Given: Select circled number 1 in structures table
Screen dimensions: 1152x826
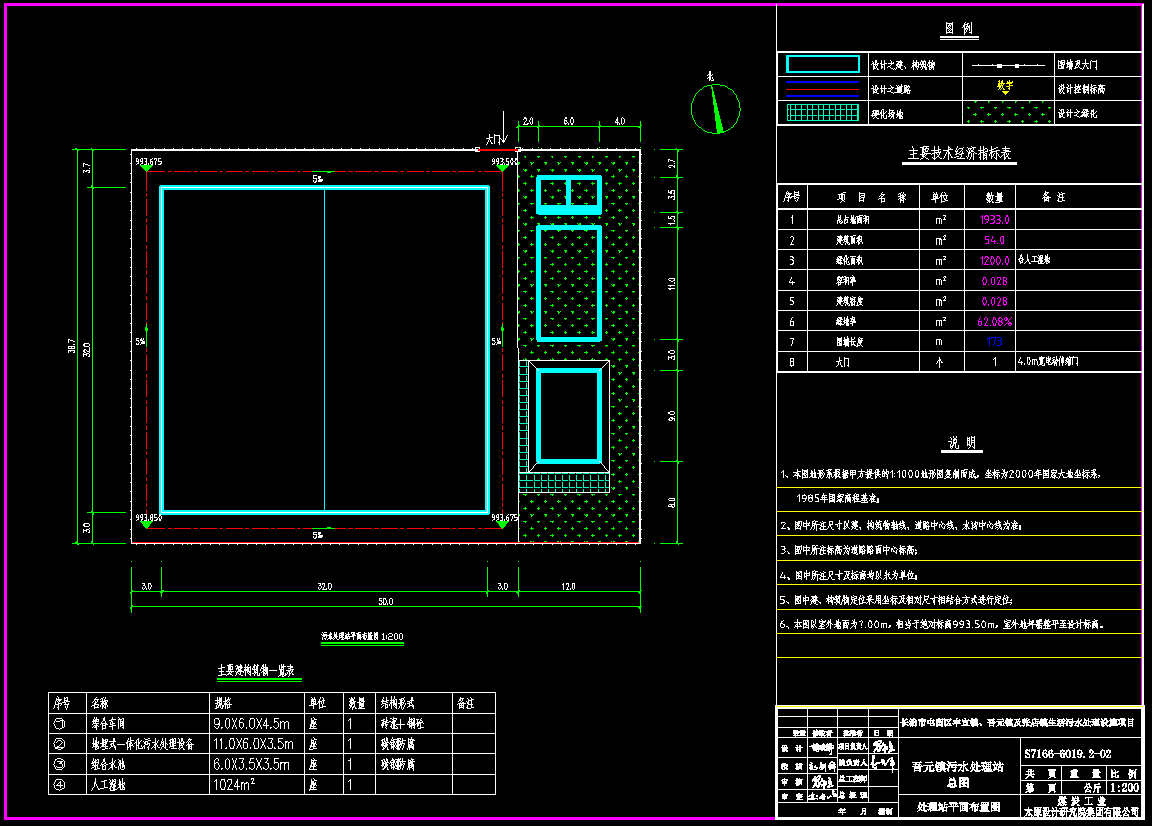Looking at the screenshot, I should (59, 723).
